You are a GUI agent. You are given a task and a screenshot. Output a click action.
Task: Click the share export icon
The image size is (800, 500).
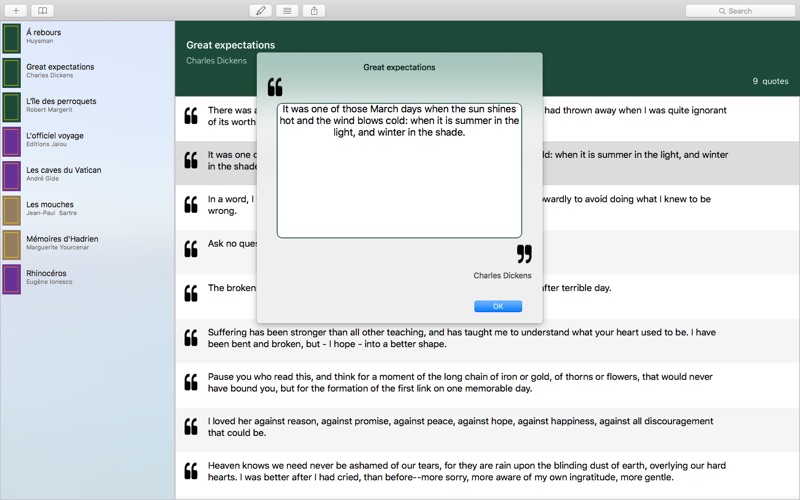(x=314, y=11)
